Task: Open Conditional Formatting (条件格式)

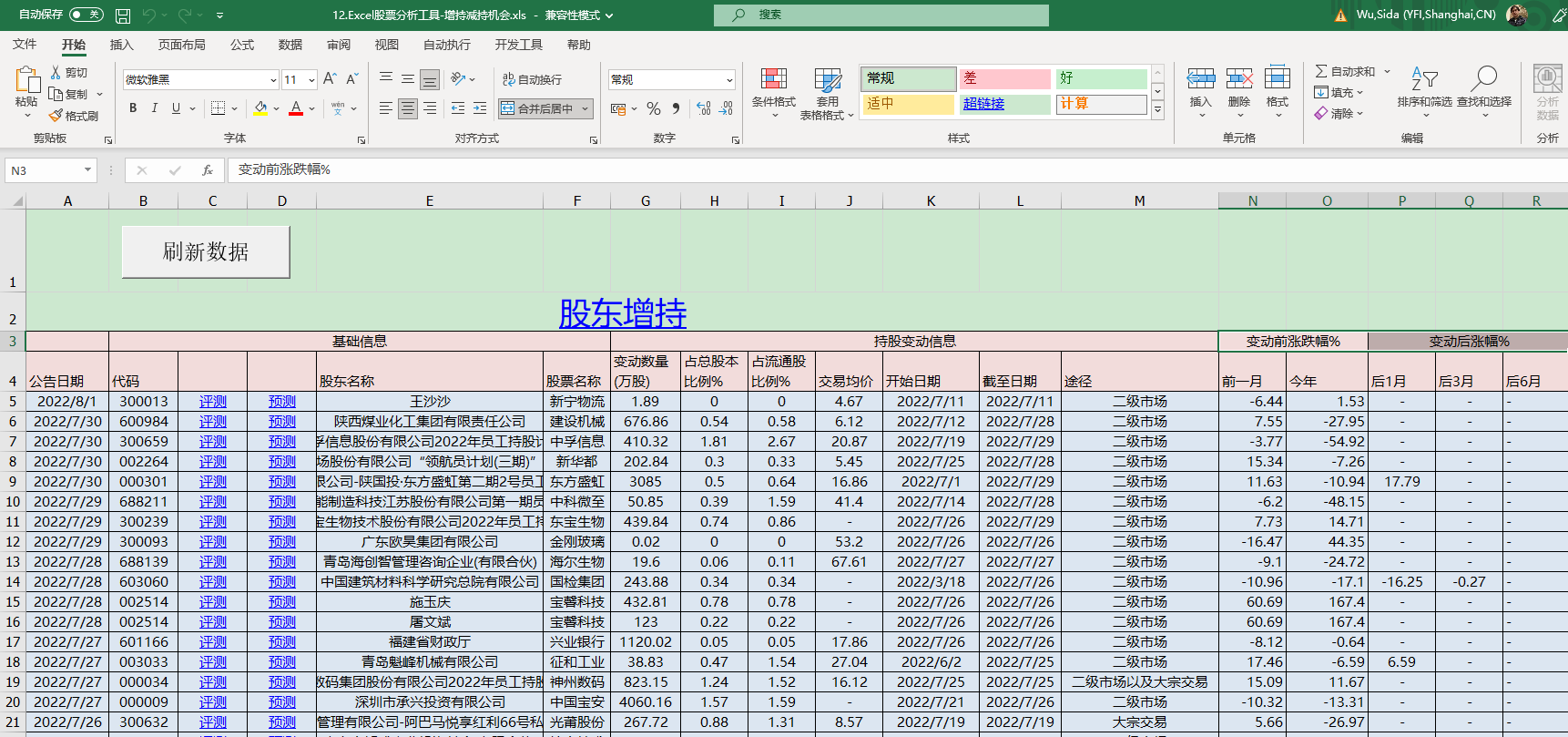Action: 774,91
